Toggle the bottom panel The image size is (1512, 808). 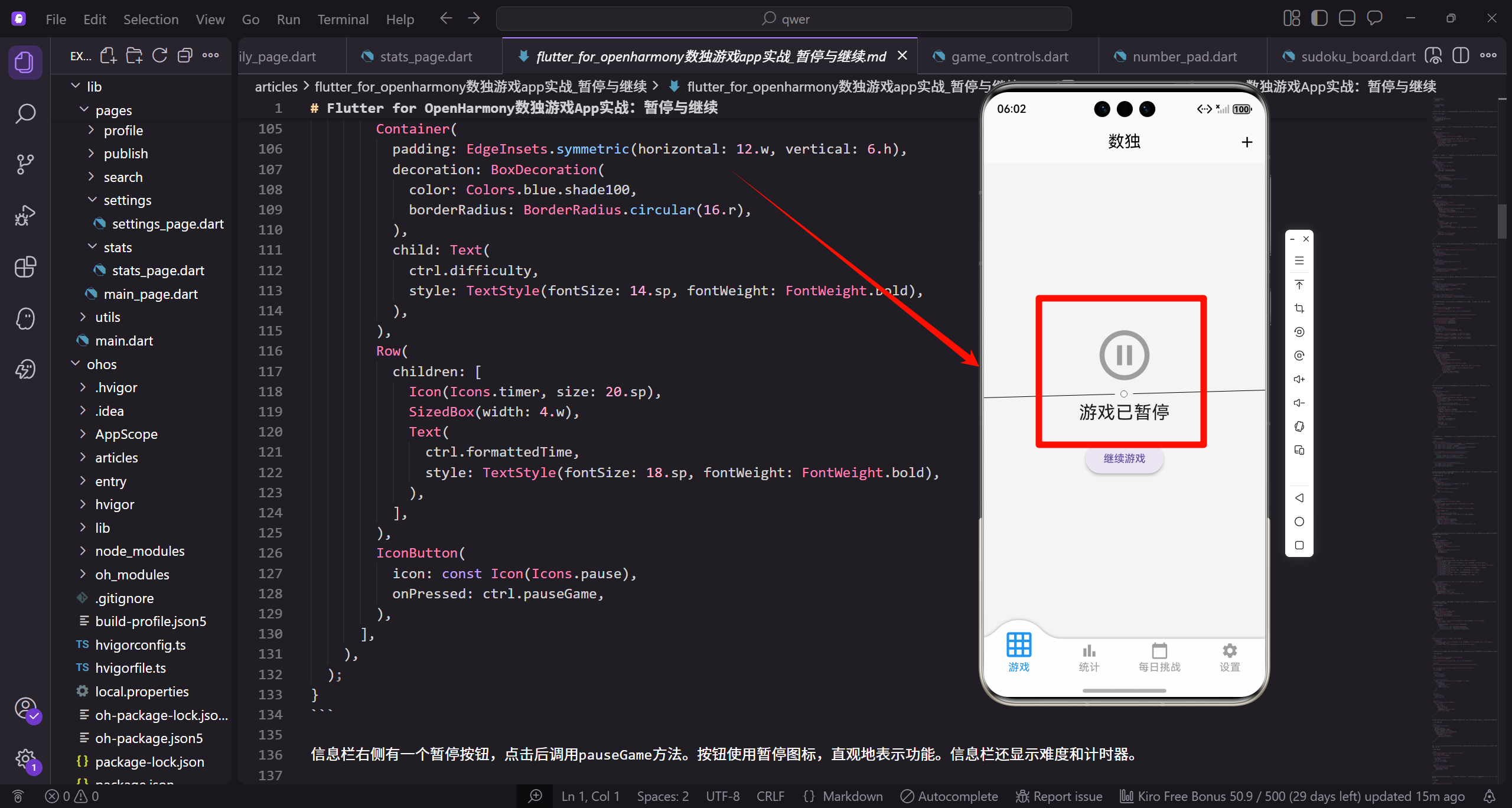[1347, 18]
